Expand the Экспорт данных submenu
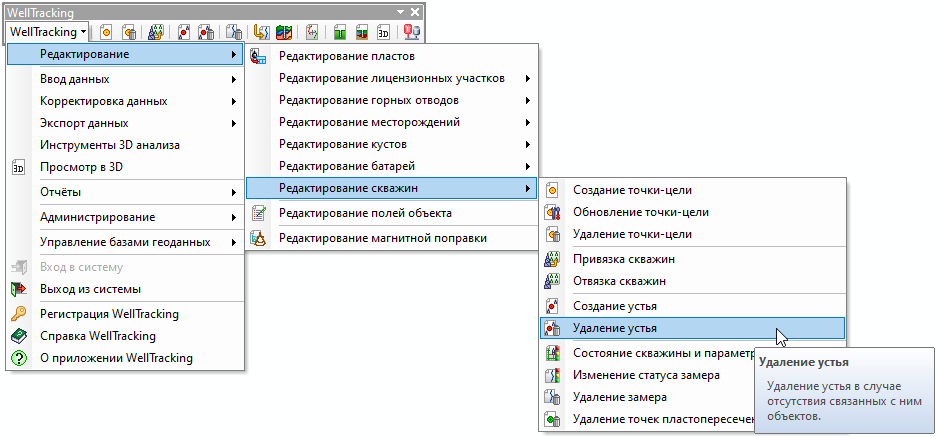 pyautogui.click(x=125, y=123)
